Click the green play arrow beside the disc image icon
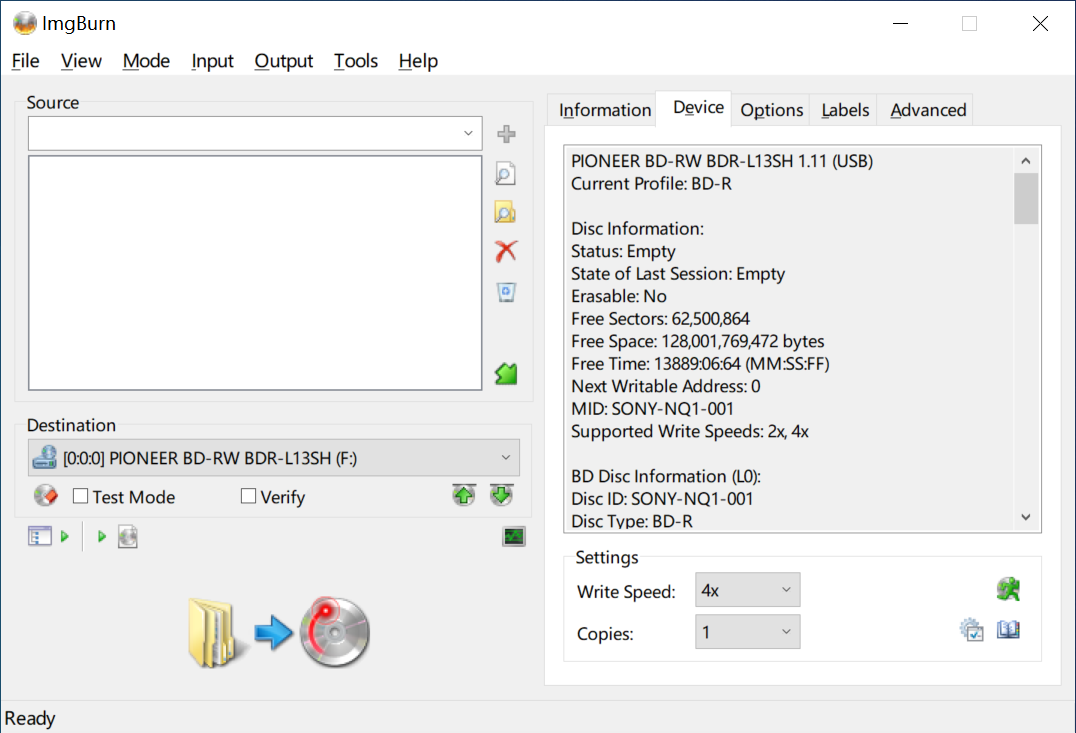1076x733 pixels. [102, 536]
